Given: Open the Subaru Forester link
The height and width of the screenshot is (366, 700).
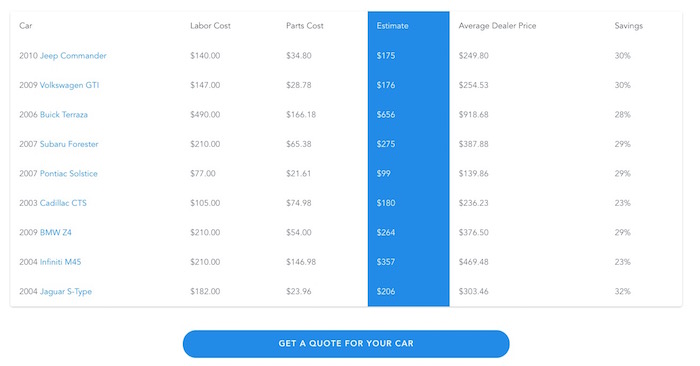Looking at the screenshot, I should click(69, 144).
